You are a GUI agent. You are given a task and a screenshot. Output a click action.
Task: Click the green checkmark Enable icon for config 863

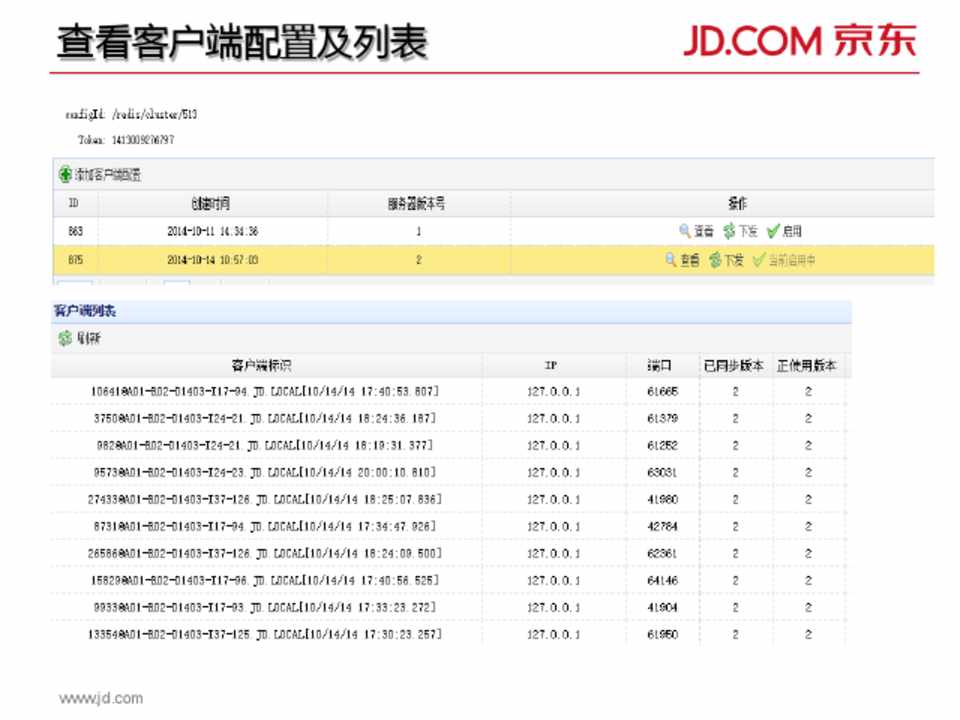773,231
